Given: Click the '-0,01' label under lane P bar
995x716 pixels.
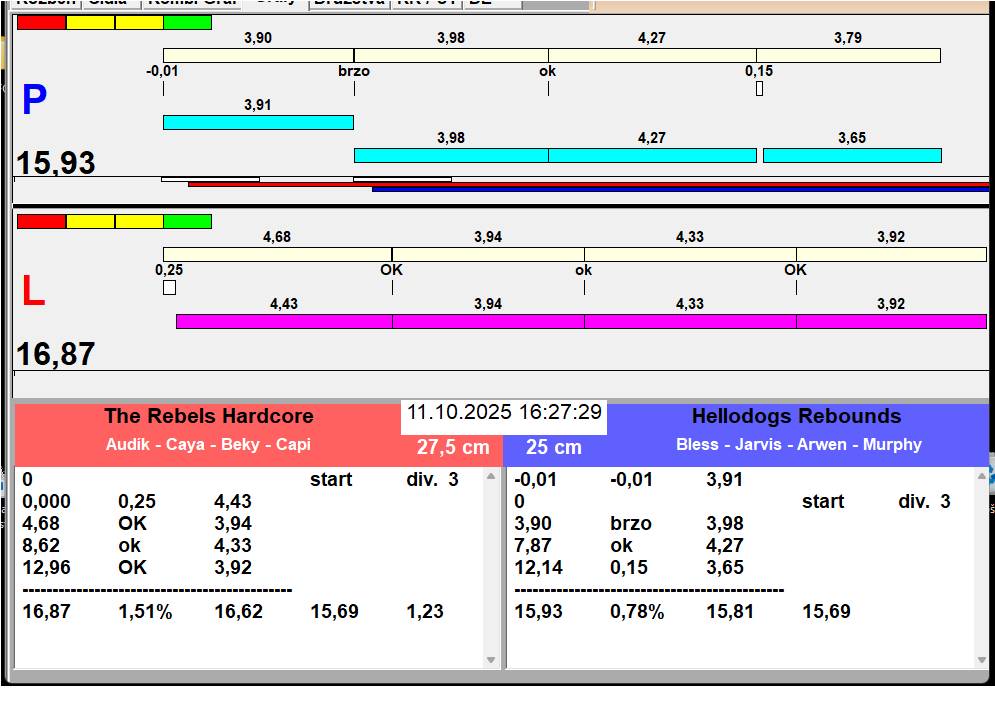Looking at the screenshot, I should pyautogui.click(x=162, y=71).
